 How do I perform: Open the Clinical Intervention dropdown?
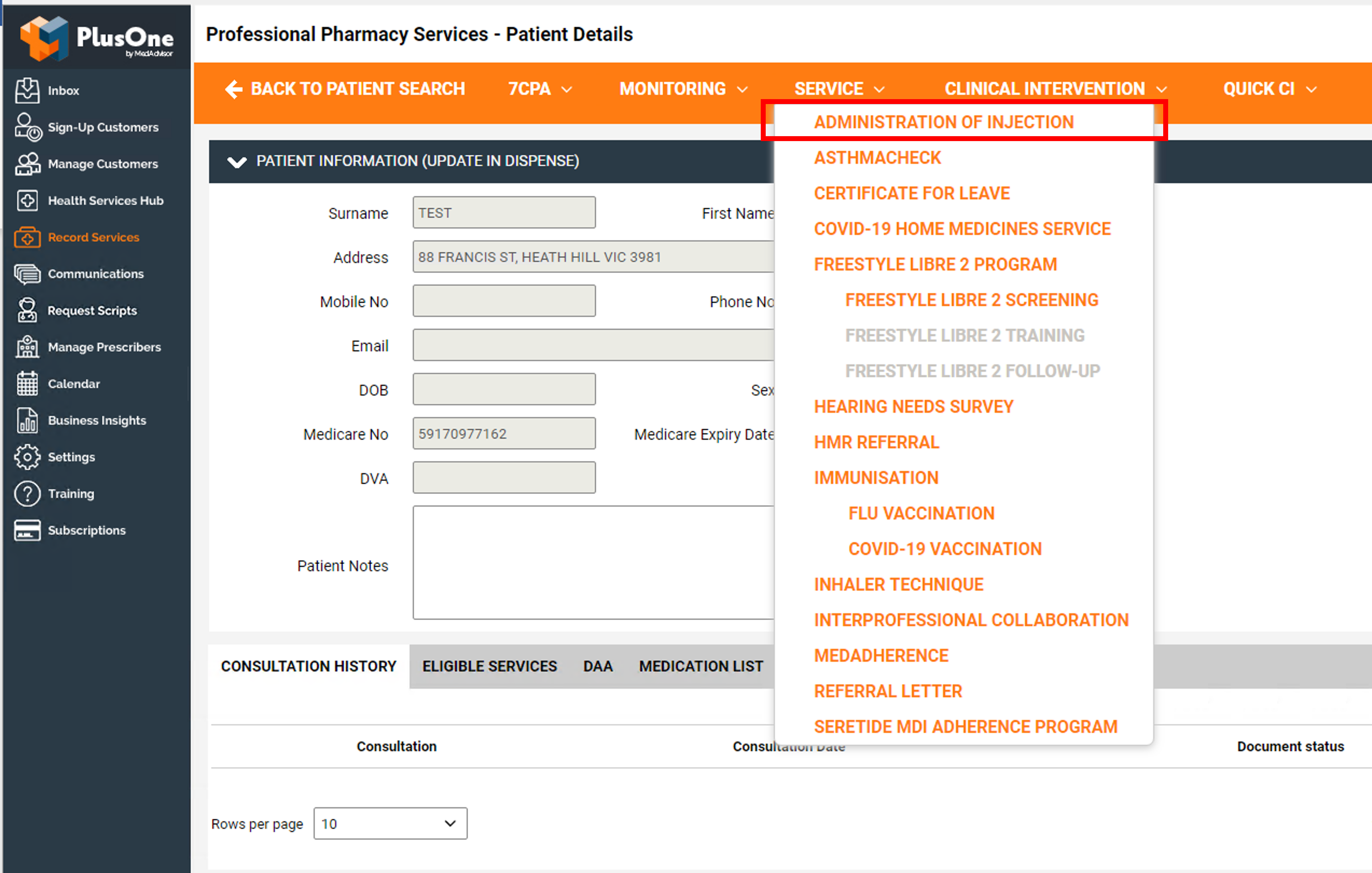click(1056, 89)
